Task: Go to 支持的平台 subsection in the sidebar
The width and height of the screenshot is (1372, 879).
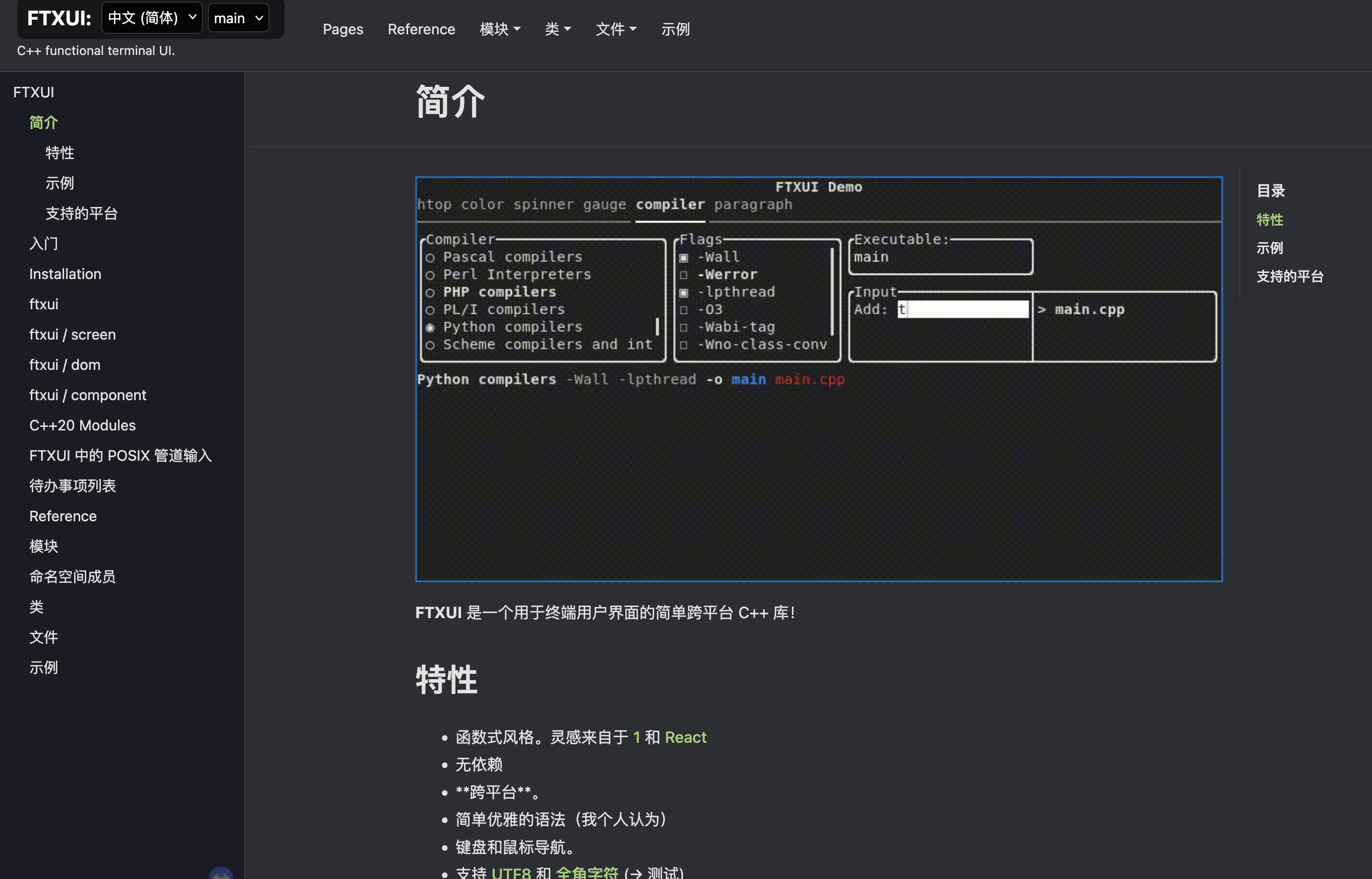Action: coord(82,213)
